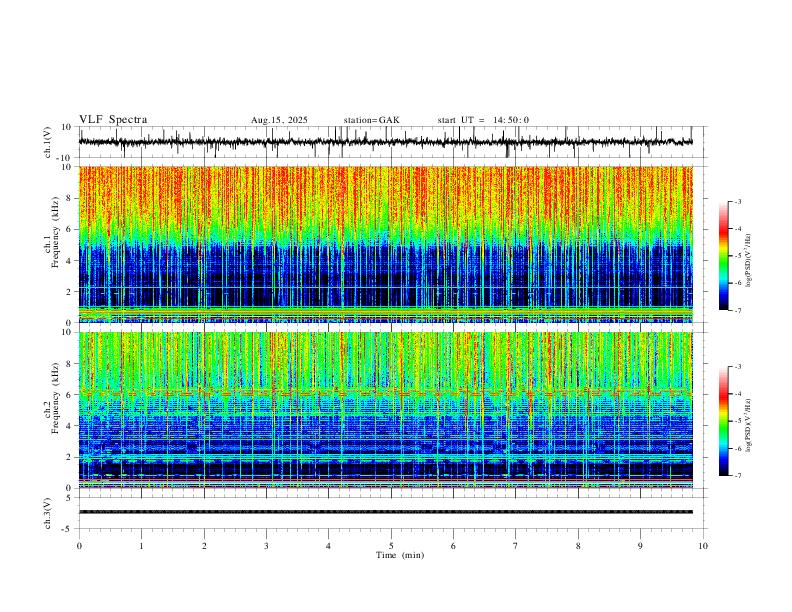This screenshot has width=792, height=612.
Task: Click the time axis tick labeled '7'
Action: [x=516, y=546]
